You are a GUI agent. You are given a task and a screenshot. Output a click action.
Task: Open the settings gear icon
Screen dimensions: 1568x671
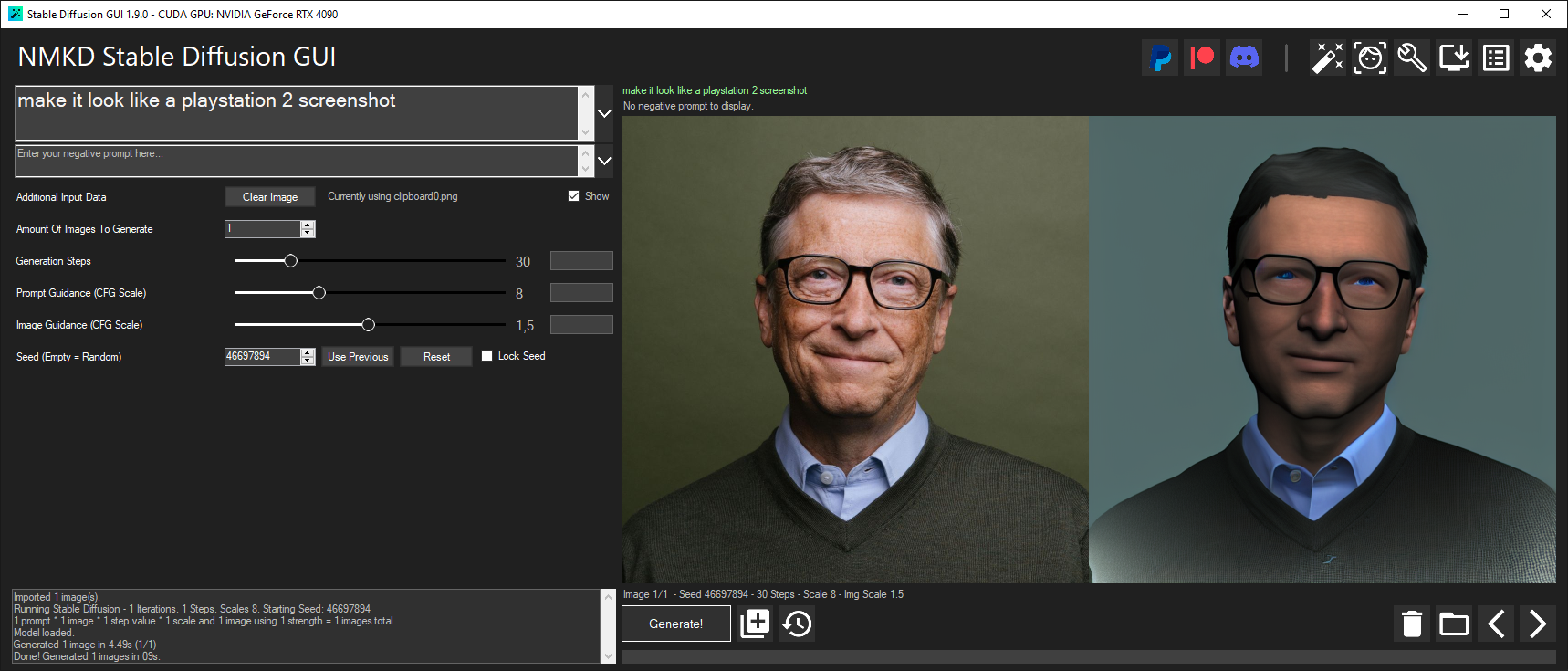click(1538, 58)
